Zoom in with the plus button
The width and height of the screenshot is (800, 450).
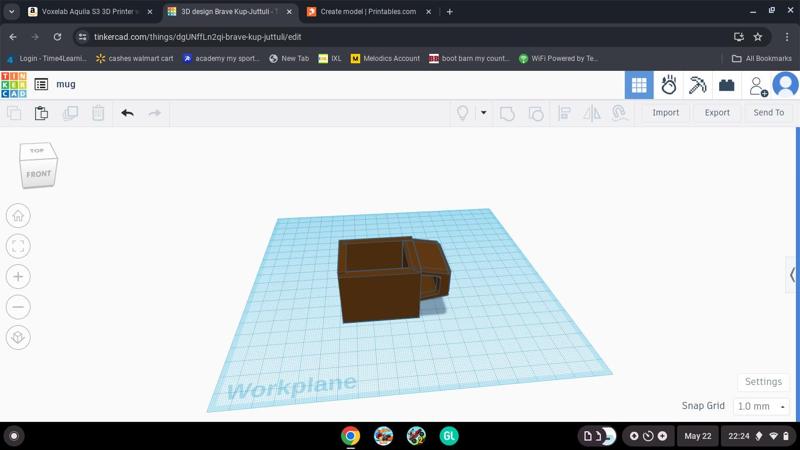point(18,277)
